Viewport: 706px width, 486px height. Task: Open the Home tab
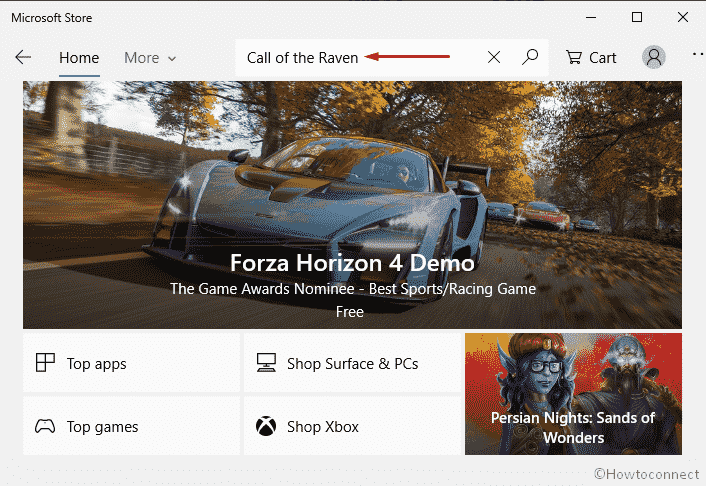(x=79, y=58)
